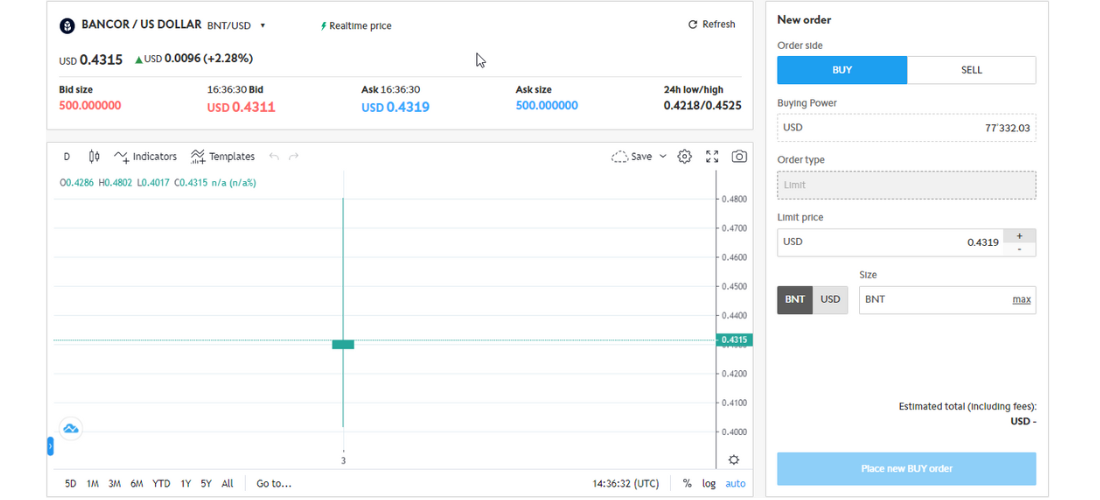The width and height of the screenshot is (1100, 500).
Task: Open price scale settings gear
Action: pyautogui.click(x=734, y=460)
